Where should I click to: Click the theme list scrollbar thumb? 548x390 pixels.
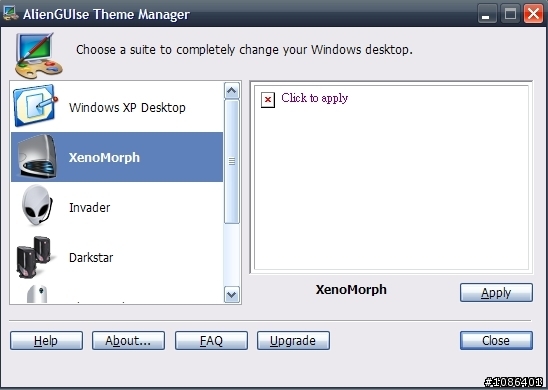click(x=232, y=161)
